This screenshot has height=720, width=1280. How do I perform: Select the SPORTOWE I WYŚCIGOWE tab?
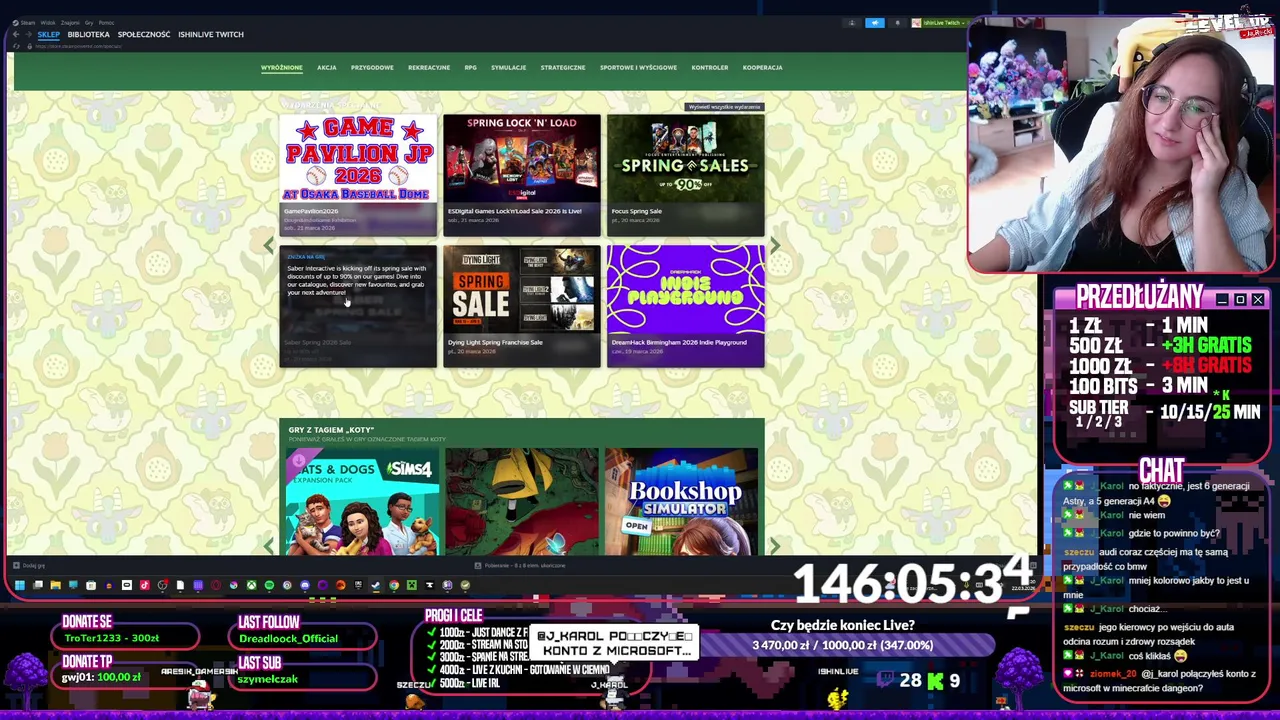pyautogui.click(x=638, y=67)
